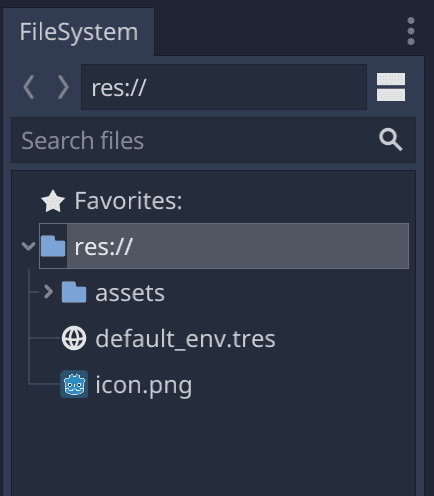
Task: Click the Favorites star icon
Action: tap(53, 201)
